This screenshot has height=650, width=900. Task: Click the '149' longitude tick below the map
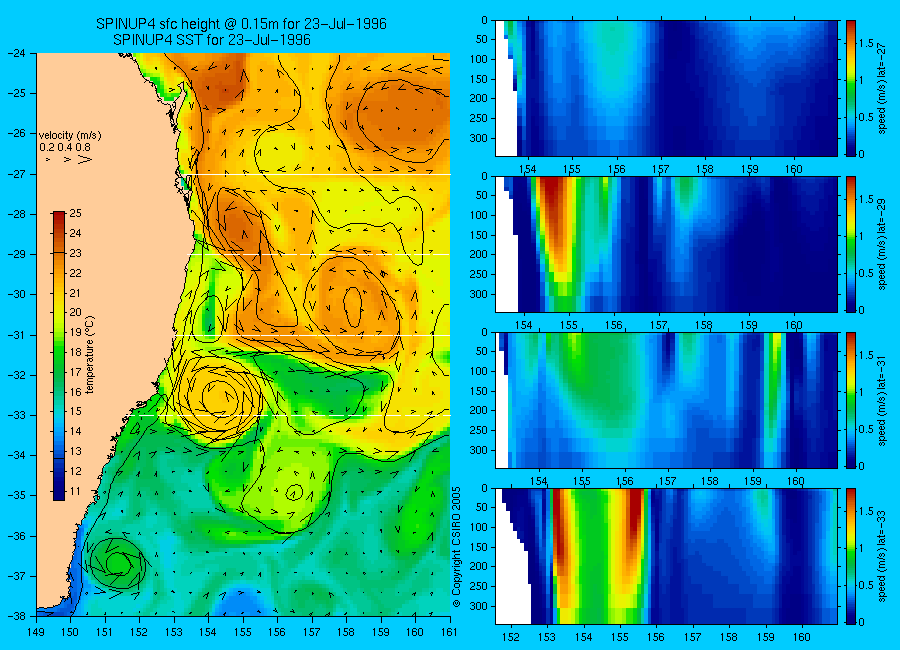tap(37, 632)
